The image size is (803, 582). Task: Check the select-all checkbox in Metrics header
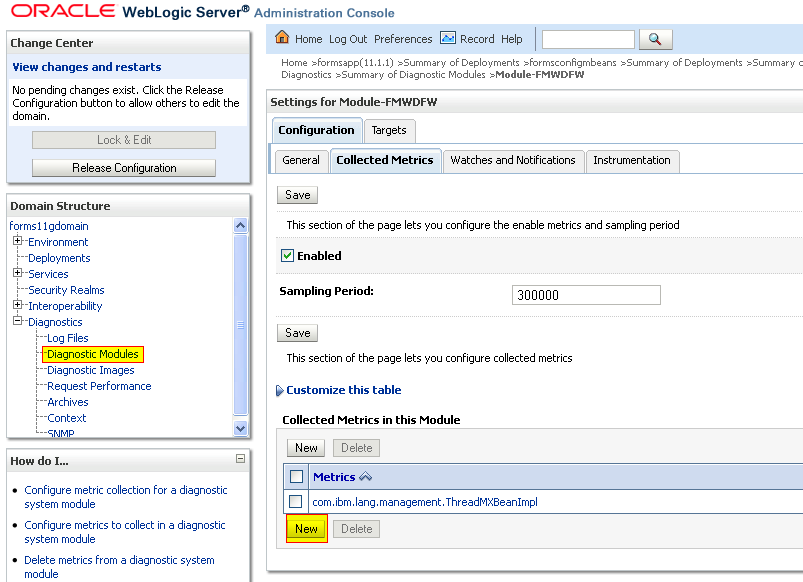(296, 476)
